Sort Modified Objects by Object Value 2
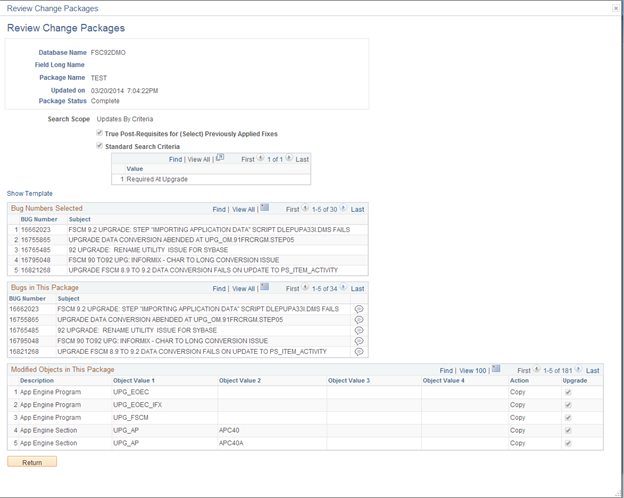 tap(240, 381)
